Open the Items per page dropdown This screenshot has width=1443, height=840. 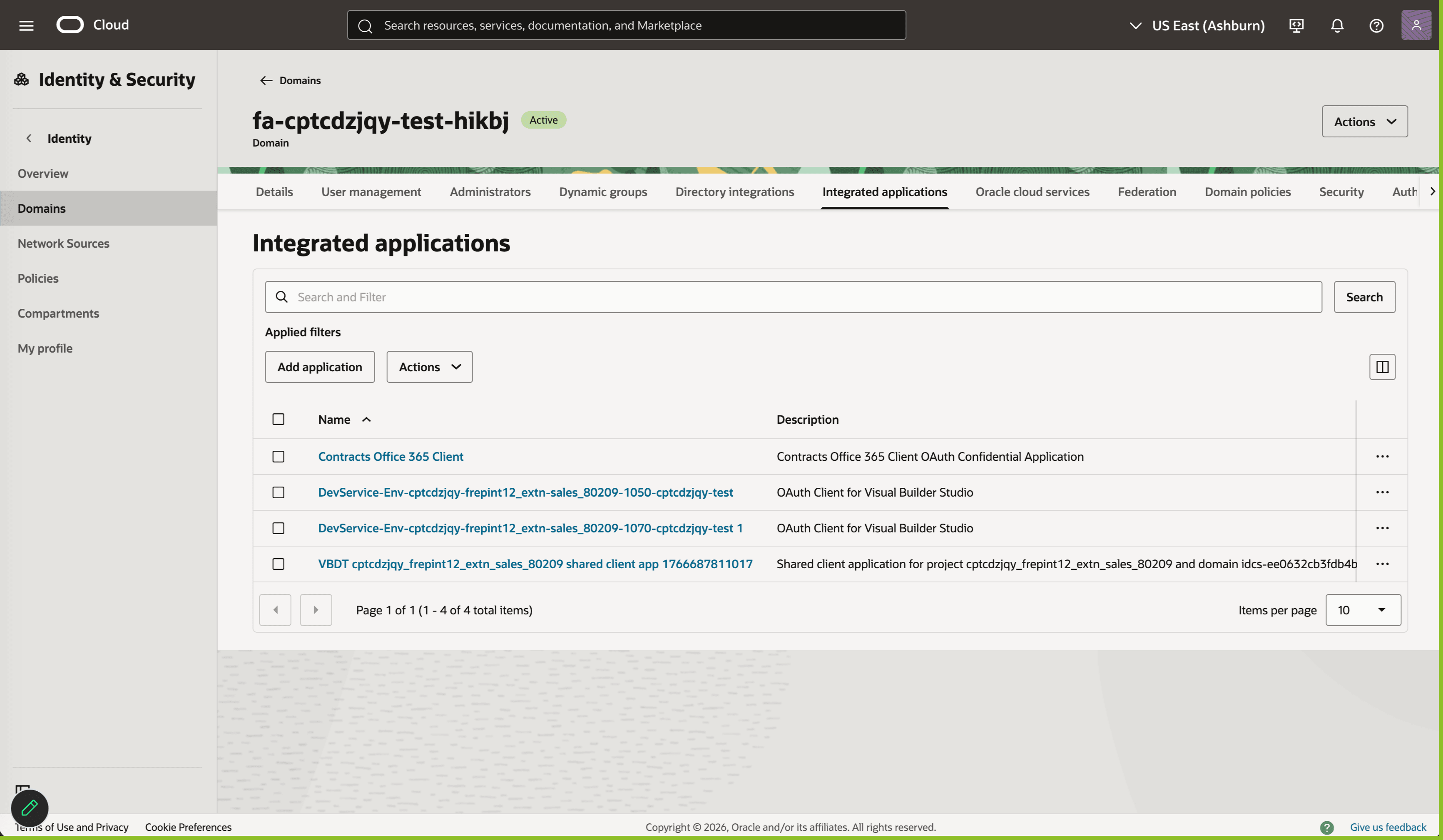click(x=1363, y=610)
